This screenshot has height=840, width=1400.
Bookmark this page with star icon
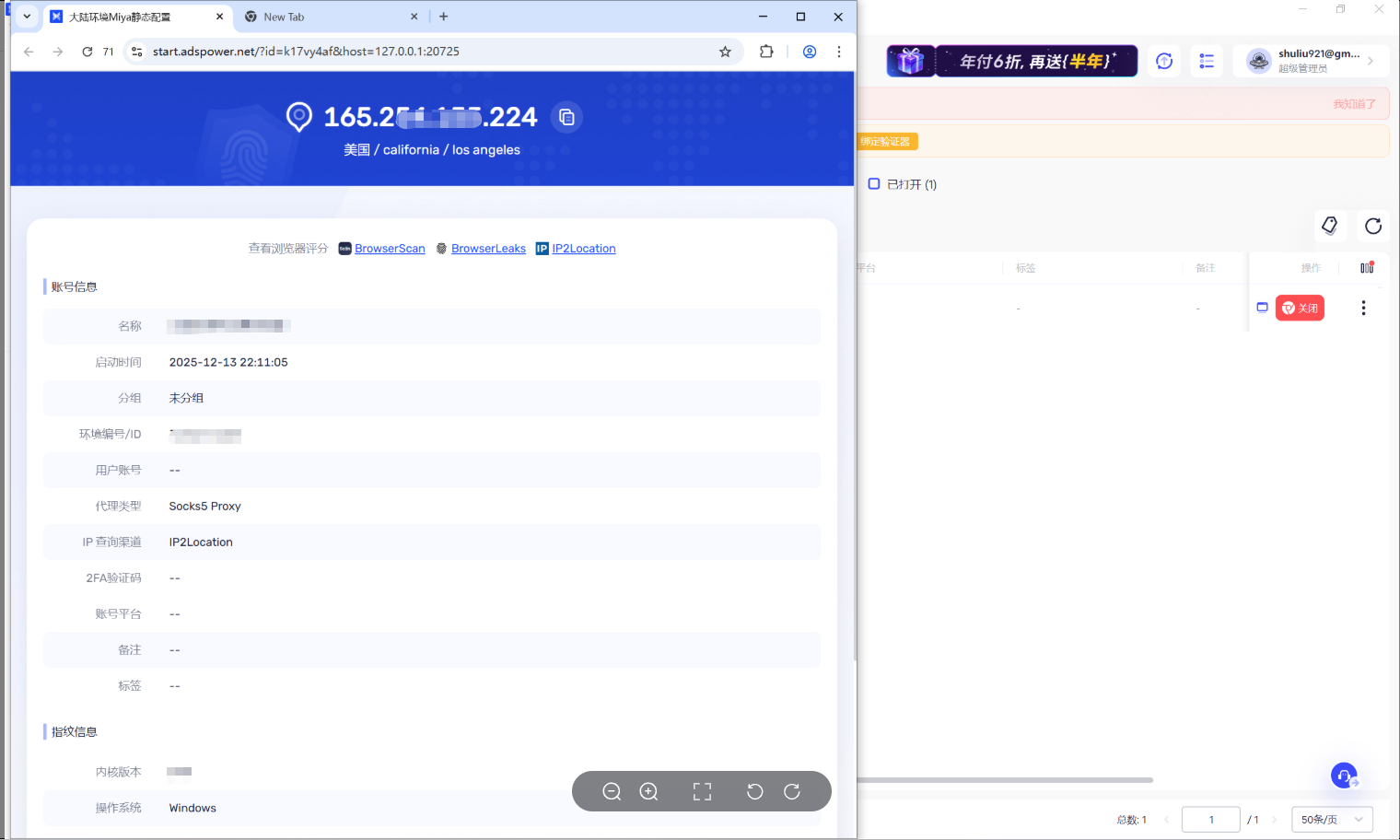click(725, 52)
